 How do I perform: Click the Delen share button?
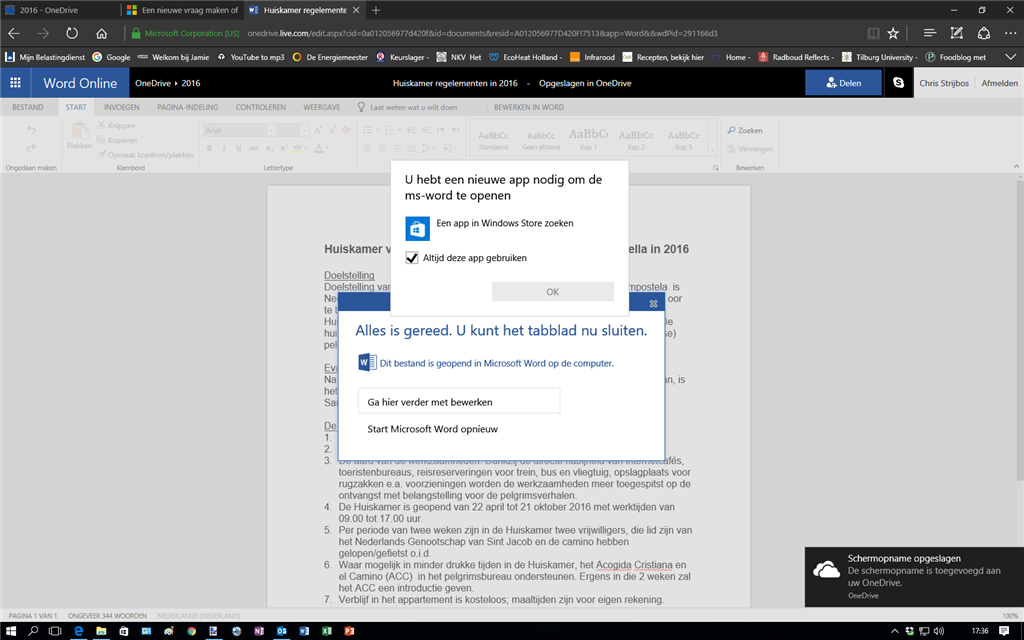[x=843, y=83]
